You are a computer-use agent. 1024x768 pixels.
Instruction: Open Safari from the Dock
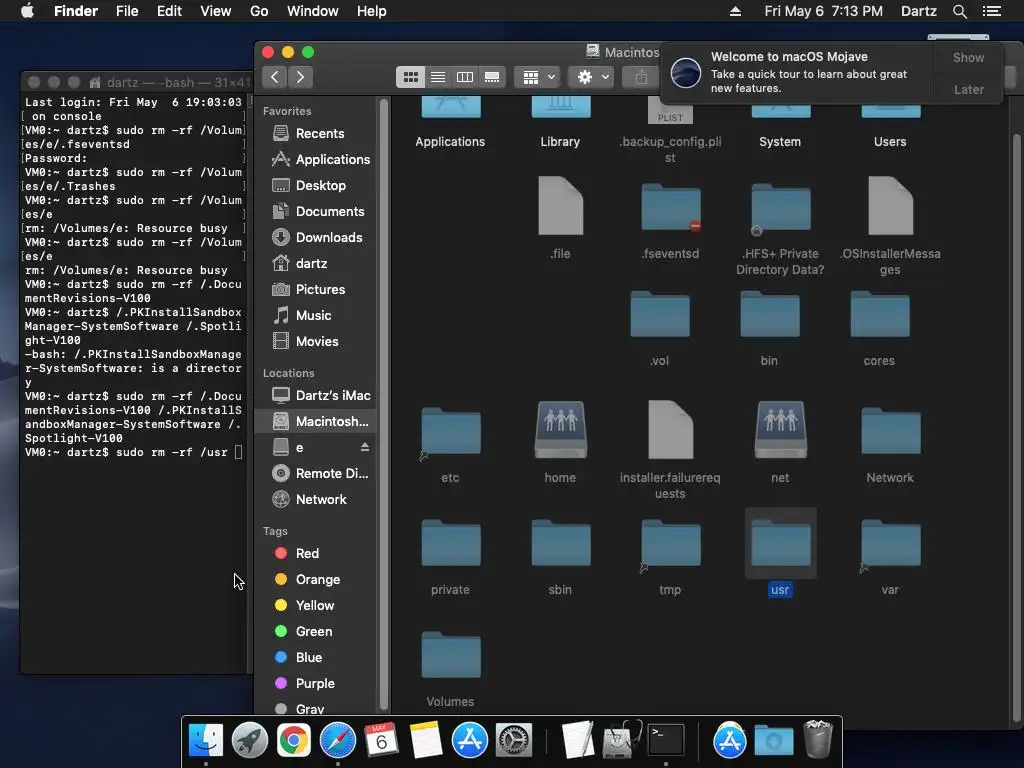[338, 741]
